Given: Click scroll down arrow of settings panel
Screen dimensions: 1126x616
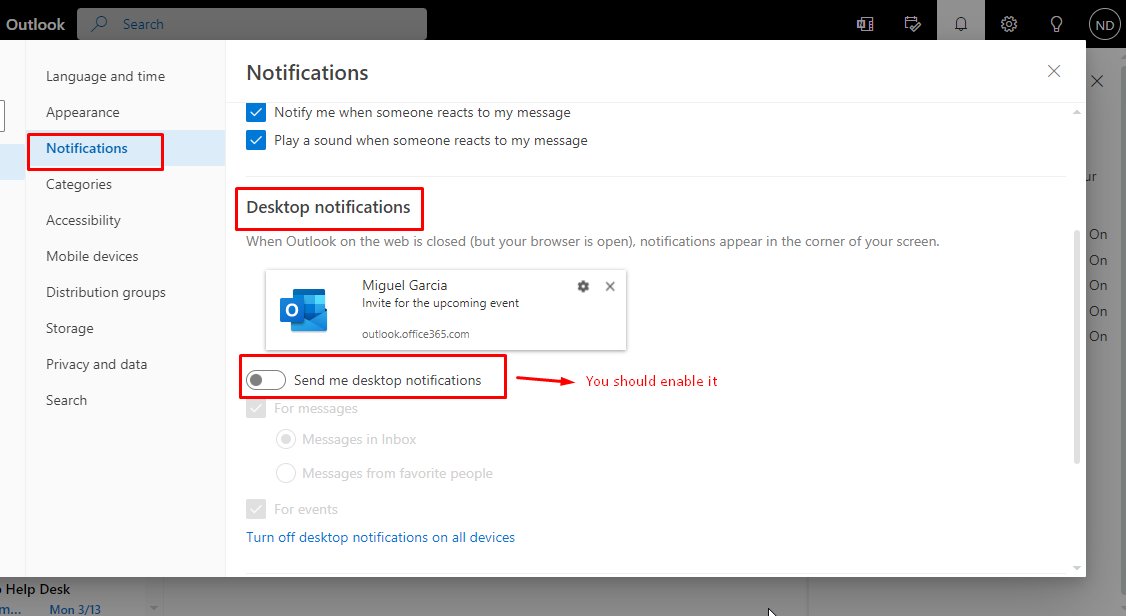Looking at the screenshot, I should pyautogui.click(x=1076, y=568).
